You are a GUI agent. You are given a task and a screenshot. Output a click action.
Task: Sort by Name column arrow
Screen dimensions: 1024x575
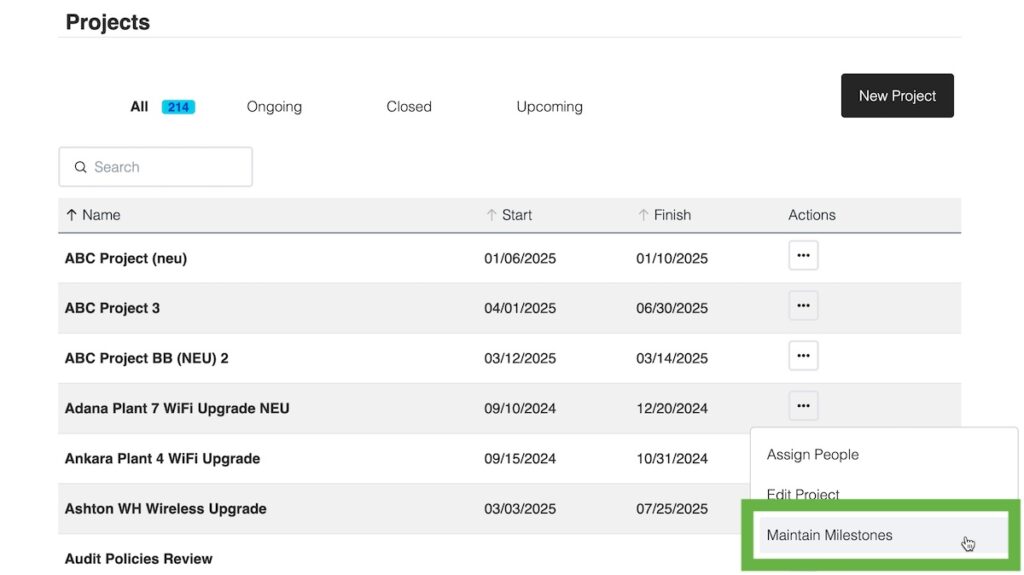point(72,215)
